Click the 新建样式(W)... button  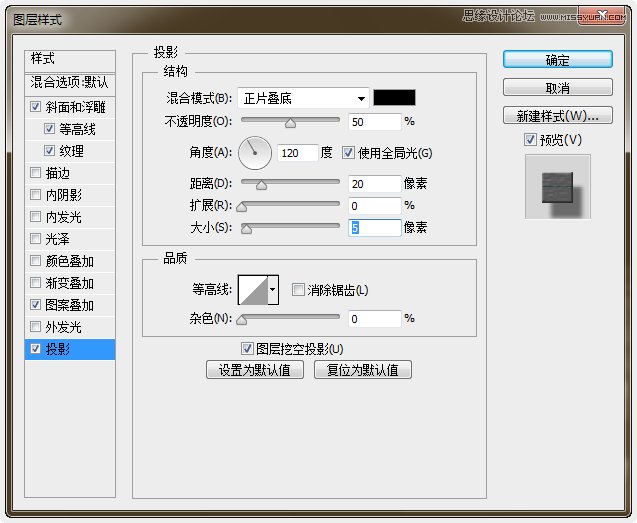pyautogui.click(x=558, y=115)
